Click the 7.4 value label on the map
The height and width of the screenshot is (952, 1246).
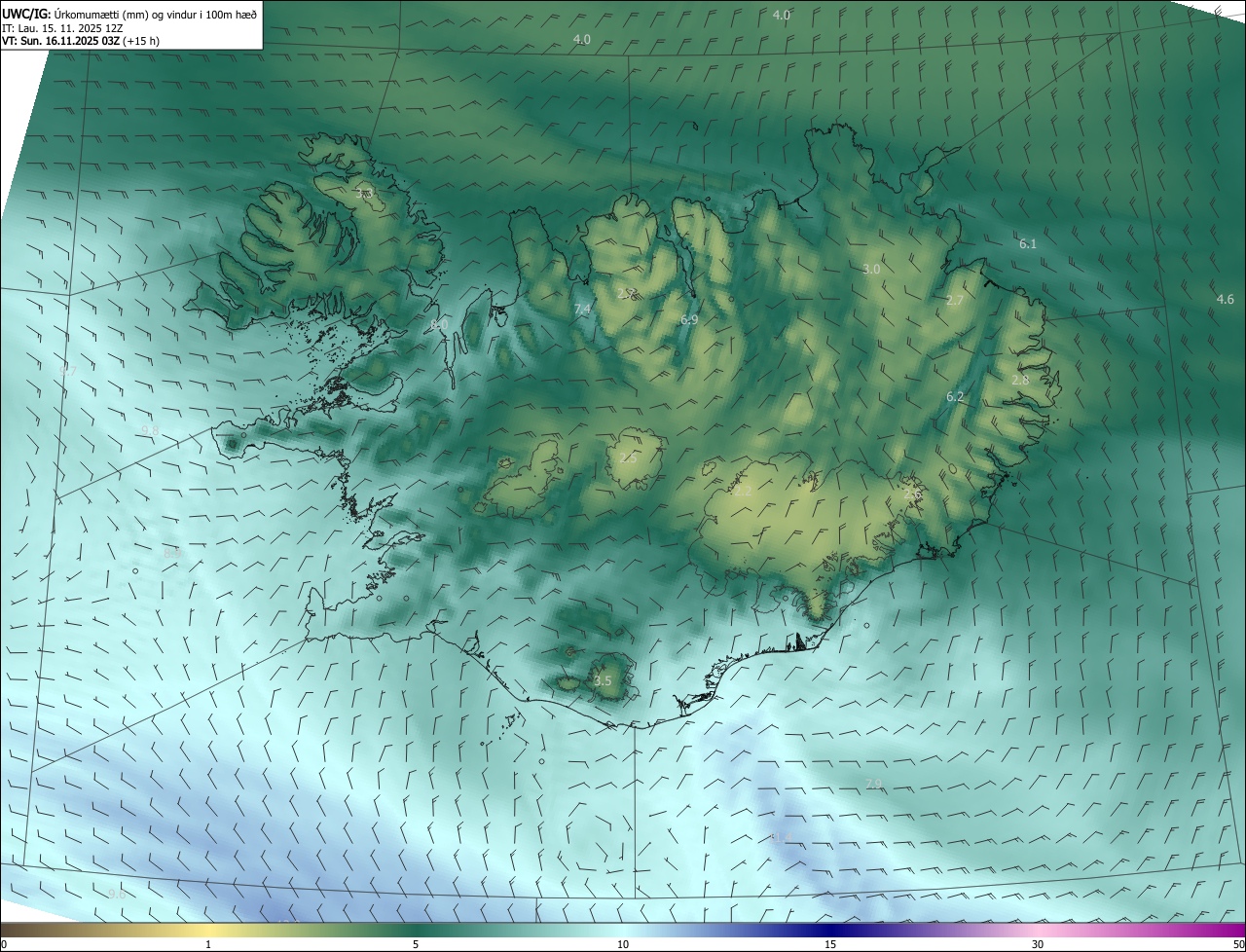pyautogui.click(x=582, y=309)
